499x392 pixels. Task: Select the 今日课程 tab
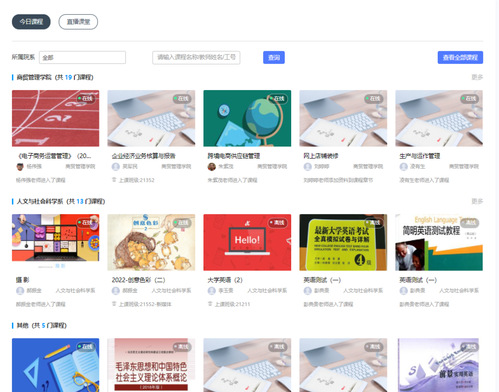coord(31,22)
